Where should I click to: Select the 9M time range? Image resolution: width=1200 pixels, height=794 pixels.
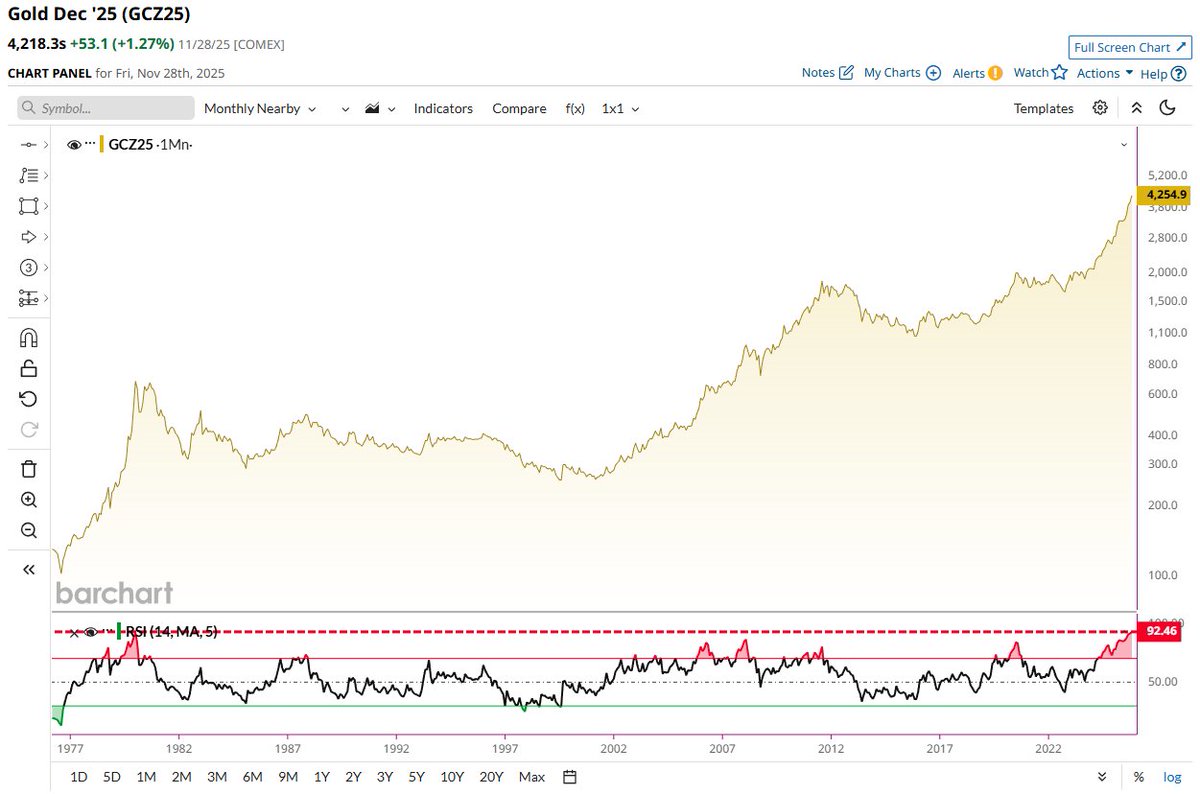click(x=288, y=777)
